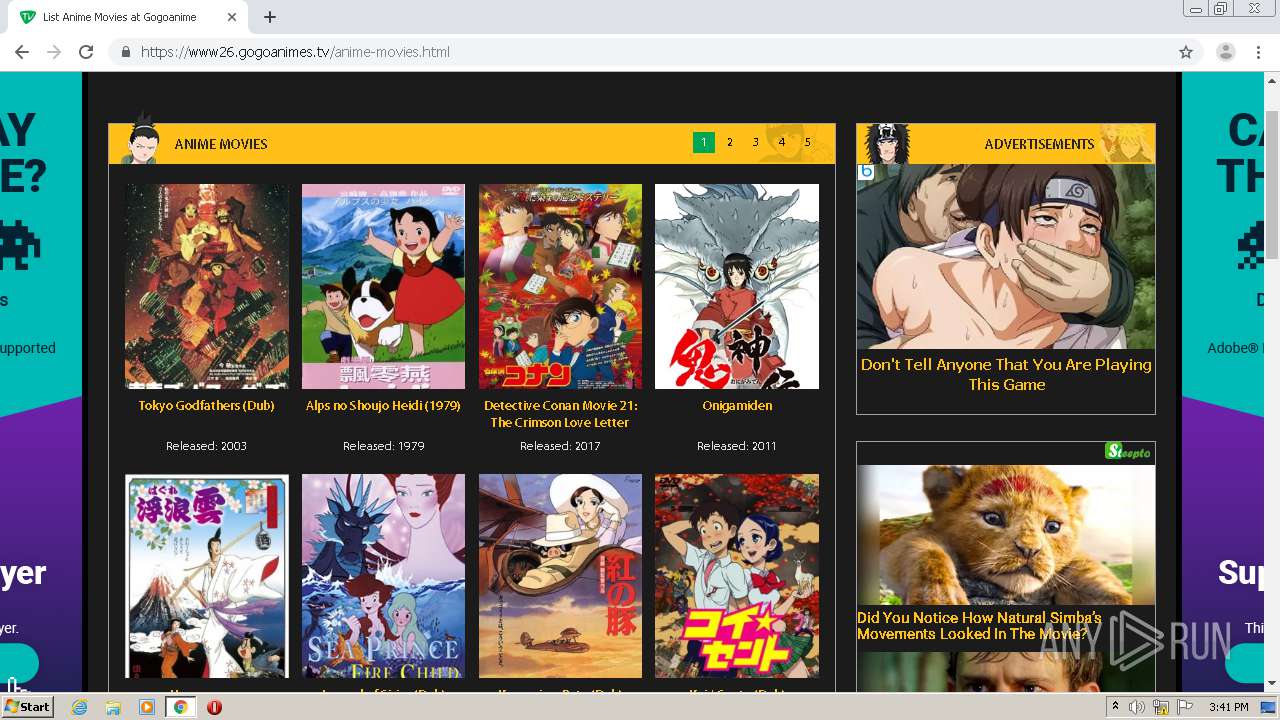Go to page 2 of anime movies

pyautogui.click(x=730, y=143)
